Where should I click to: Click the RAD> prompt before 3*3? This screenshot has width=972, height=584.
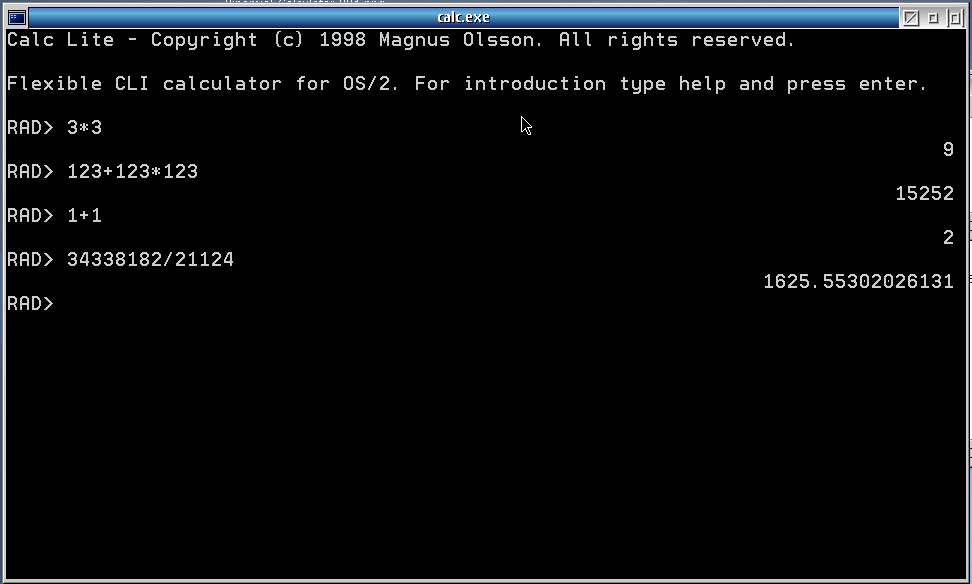click(x=30, y=128)
